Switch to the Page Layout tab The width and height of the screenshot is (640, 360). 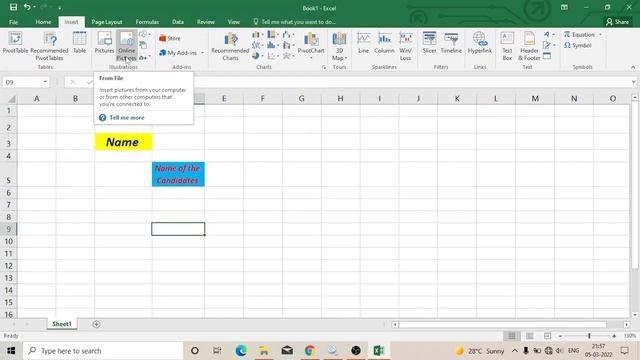107,22
